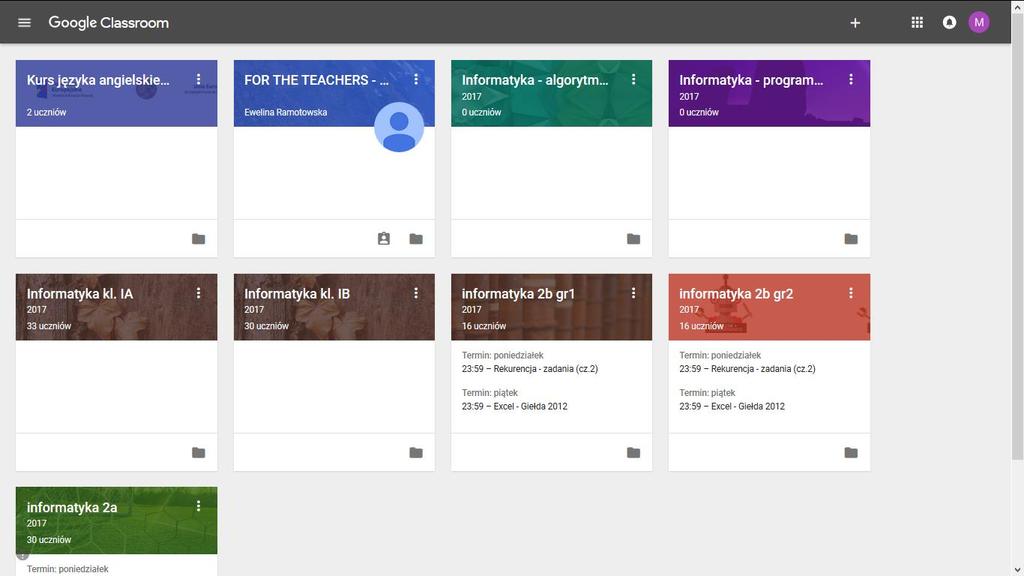This screenshot has width=1024, height=576.
Task: Open the informatyka 2b gr2 class
Action: [x=736, y=294]
